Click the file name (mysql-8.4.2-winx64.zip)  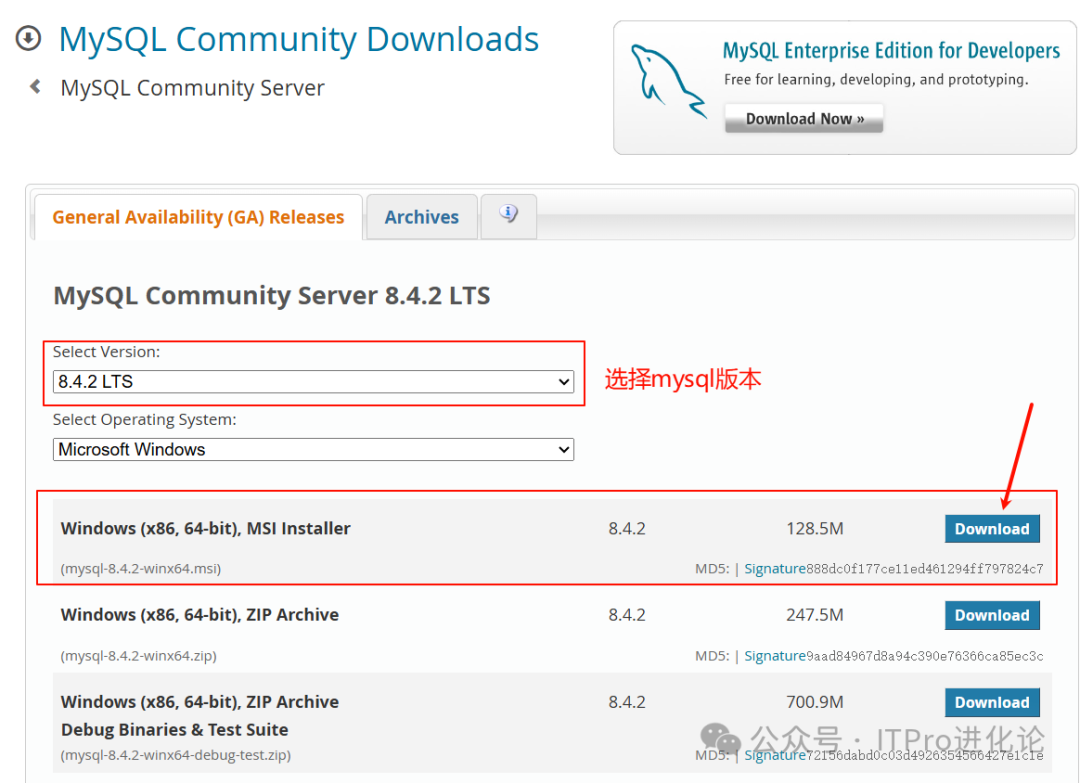click(x=138, y=656)
